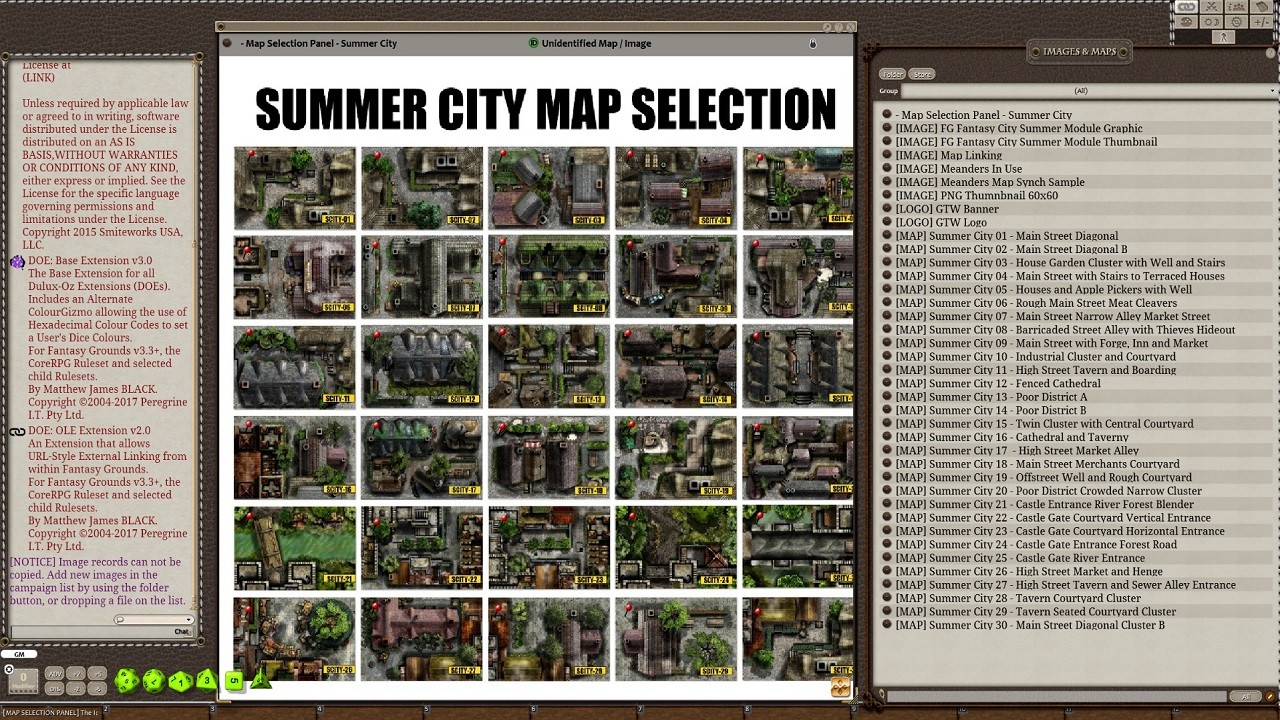Toggle the ADV advantage modifier
This screenshot has width=1280, height=720.
click(x=55, y=674)
